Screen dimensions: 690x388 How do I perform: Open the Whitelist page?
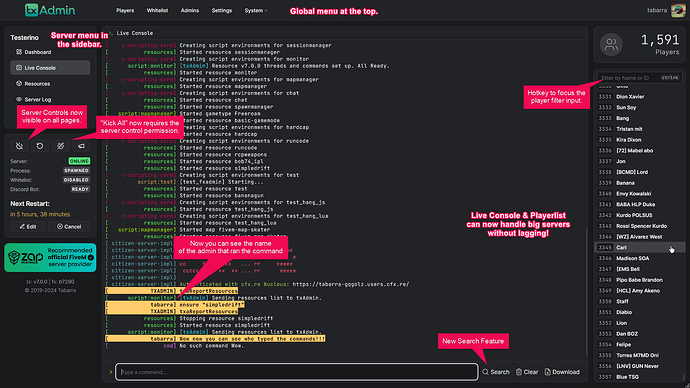tap(158, 11)
